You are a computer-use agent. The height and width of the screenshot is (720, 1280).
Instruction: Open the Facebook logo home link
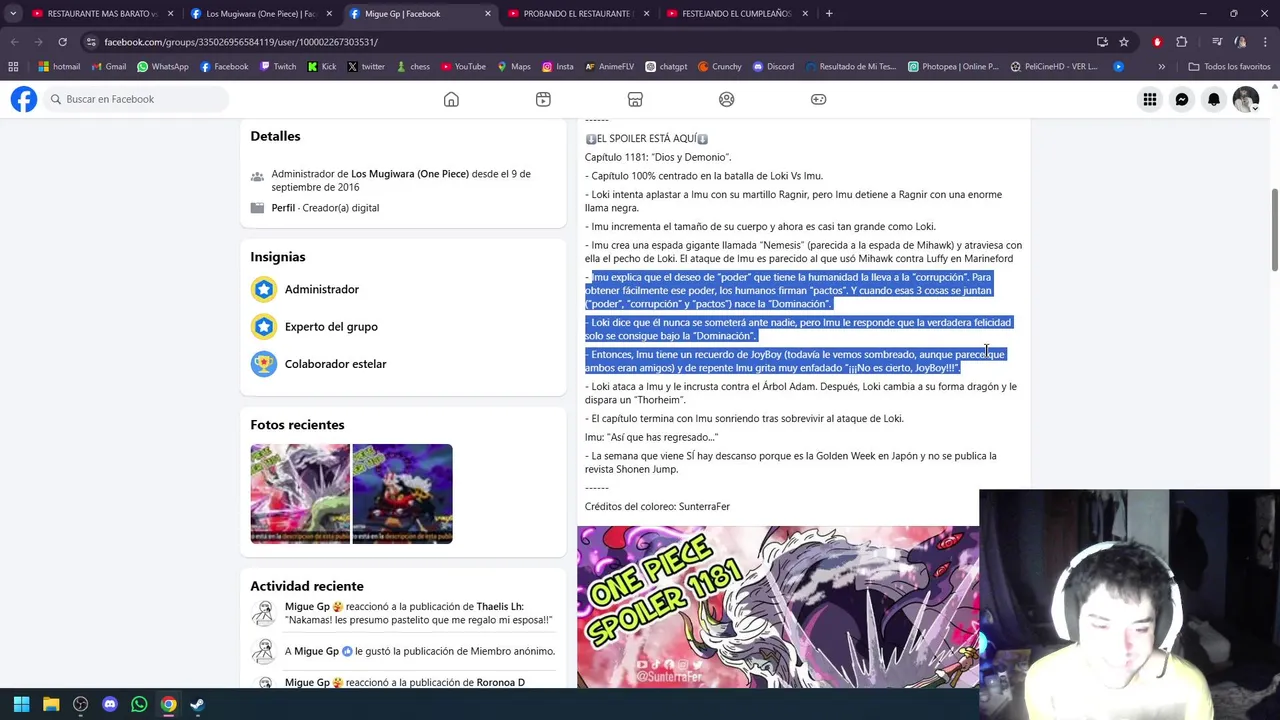point(24,99)
